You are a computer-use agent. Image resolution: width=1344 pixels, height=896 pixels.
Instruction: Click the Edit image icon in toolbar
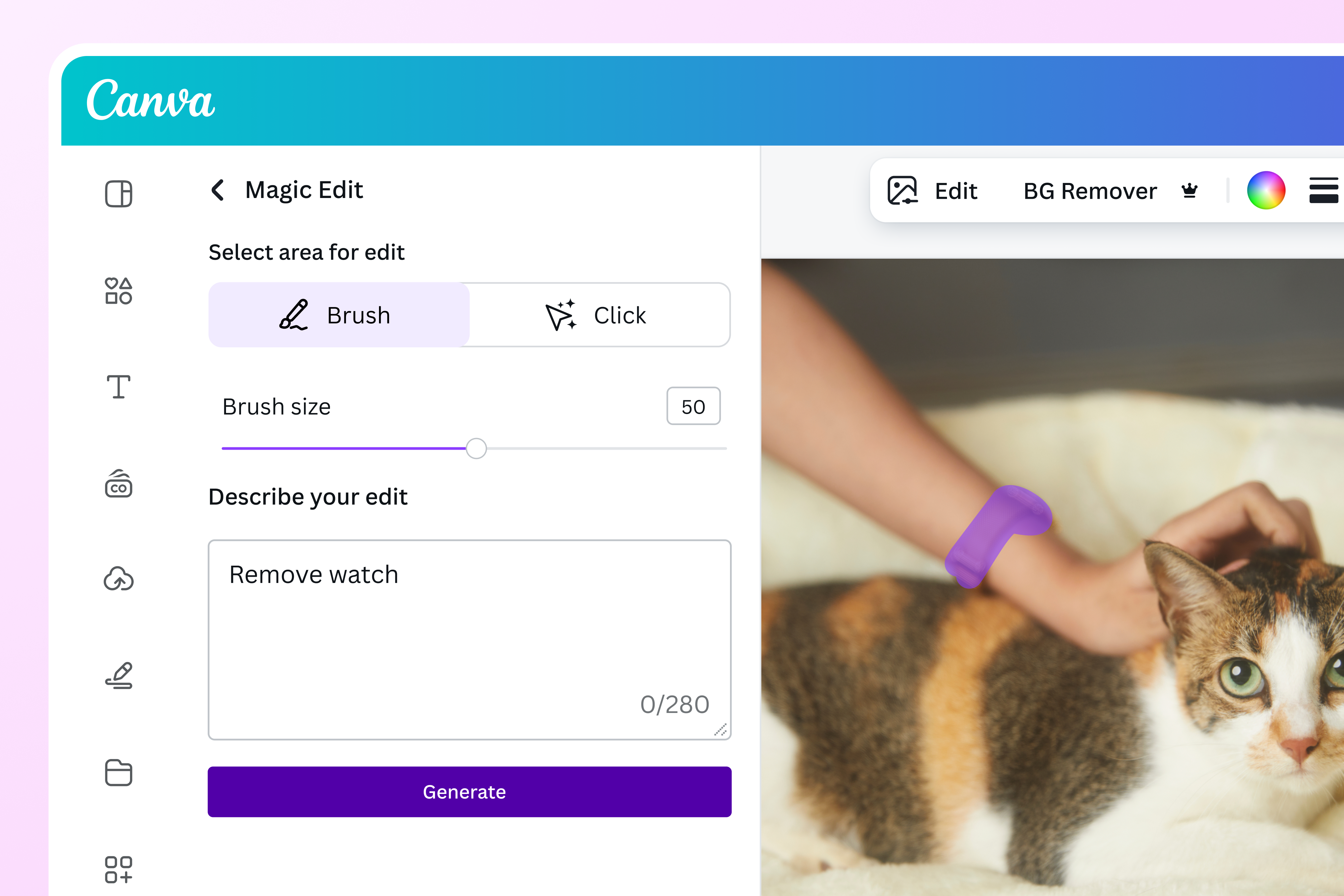coord(902,190)
